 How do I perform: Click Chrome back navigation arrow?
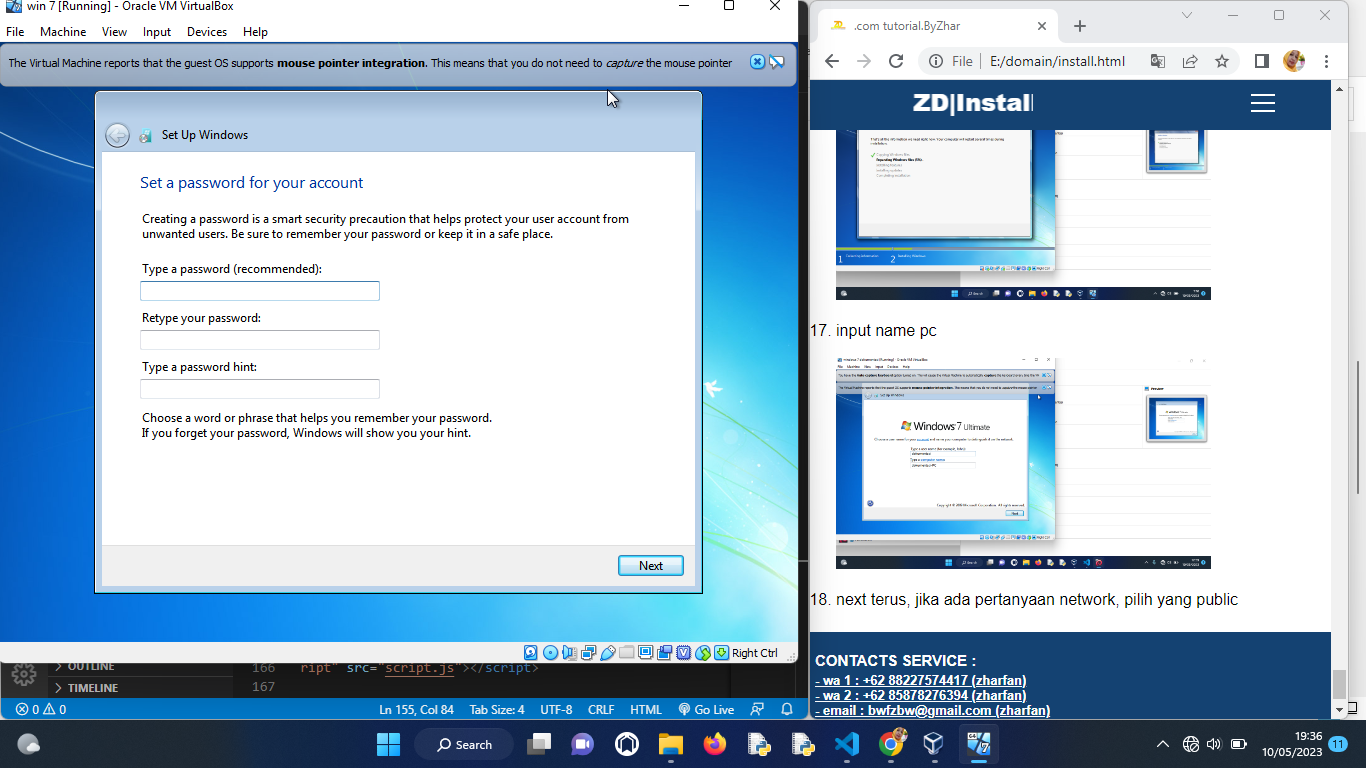pos(832,61)
